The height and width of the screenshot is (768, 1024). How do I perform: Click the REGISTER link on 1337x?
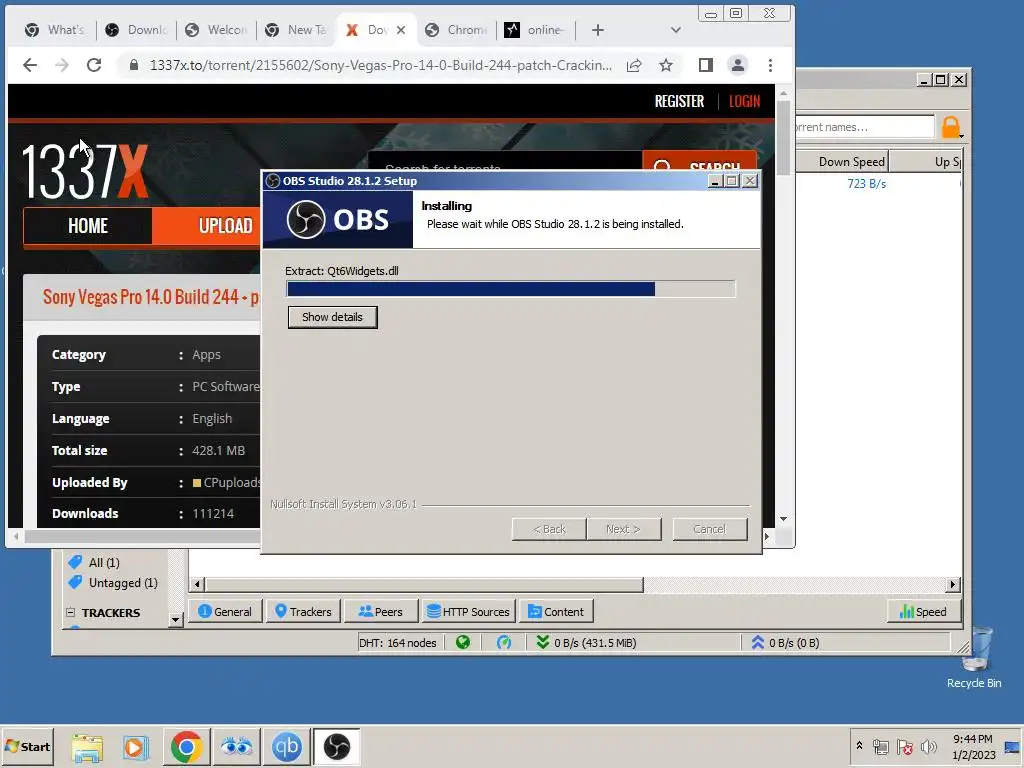679,101
